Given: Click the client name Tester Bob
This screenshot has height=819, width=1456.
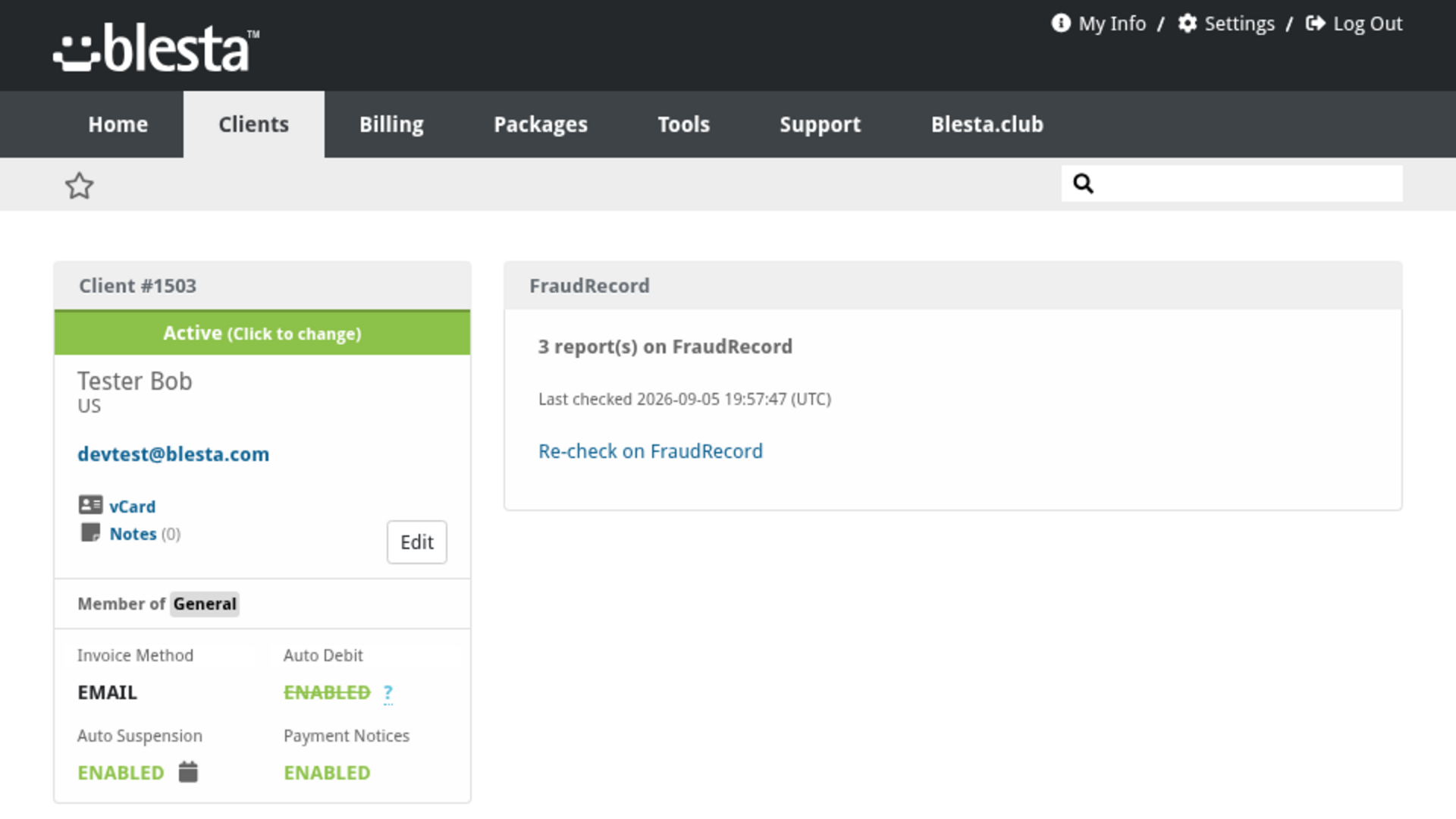Looking at the screenshot, I should click(x=135, y=381).
